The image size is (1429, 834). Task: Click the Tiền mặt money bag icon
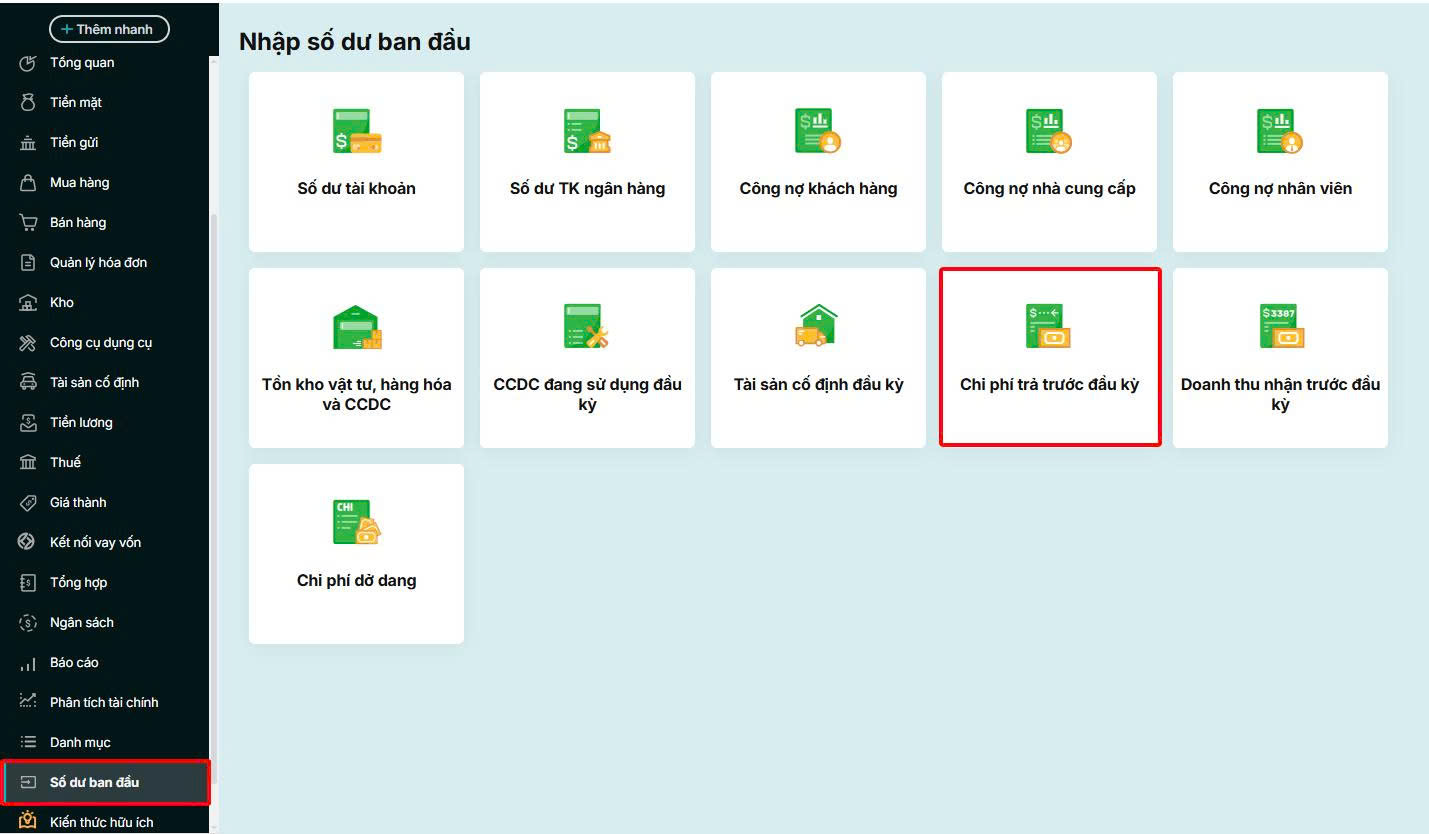28,103
